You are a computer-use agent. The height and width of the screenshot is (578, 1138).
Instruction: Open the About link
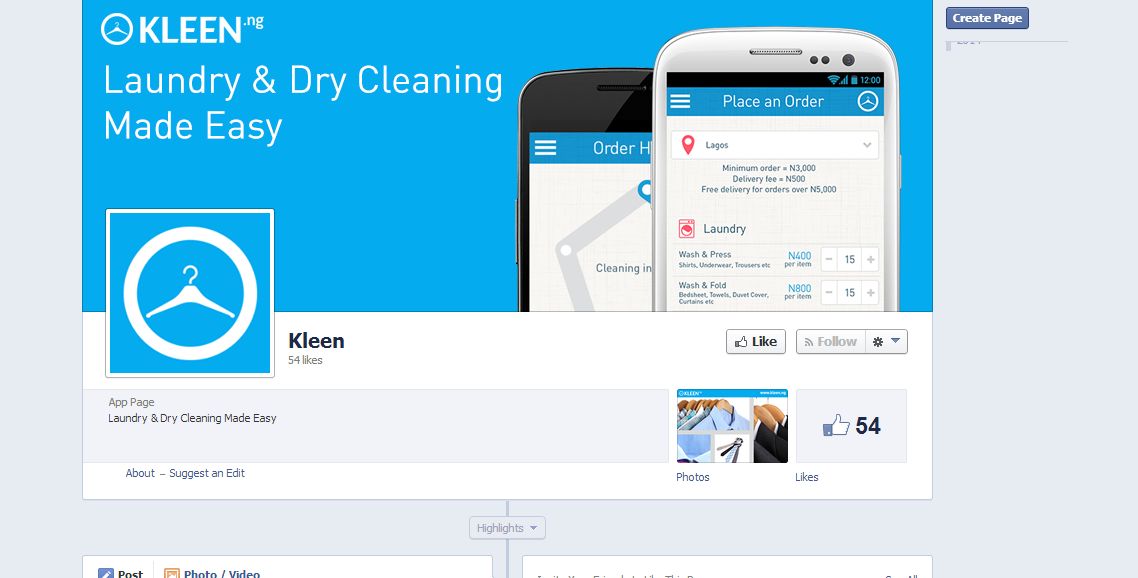pyautogui.click(x=140, y=473)
